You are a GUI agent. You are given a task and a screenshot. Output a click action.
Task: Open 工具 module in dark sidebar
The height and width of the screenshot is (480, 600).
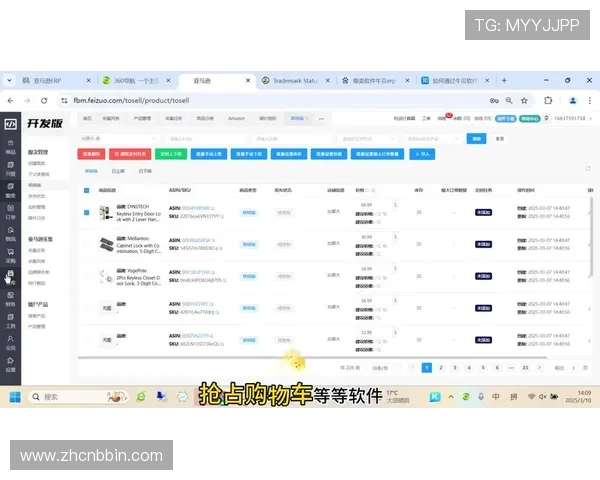point(10,322)
